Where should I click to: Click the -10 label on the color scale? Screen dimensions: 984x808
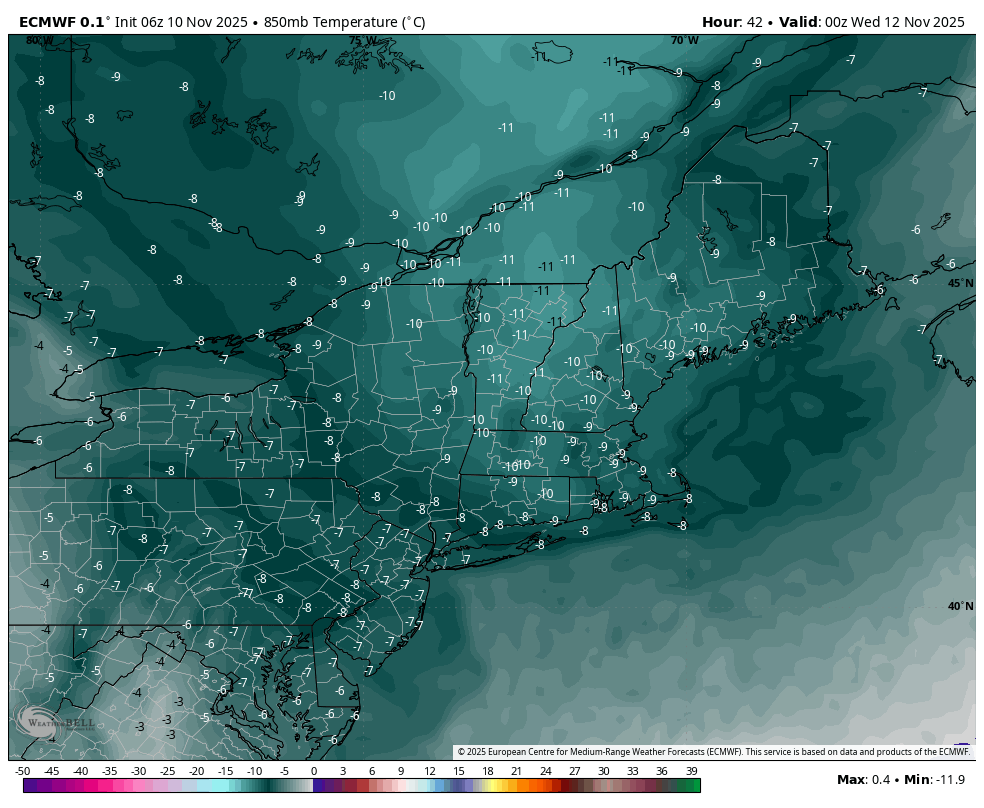click(255, 771)
